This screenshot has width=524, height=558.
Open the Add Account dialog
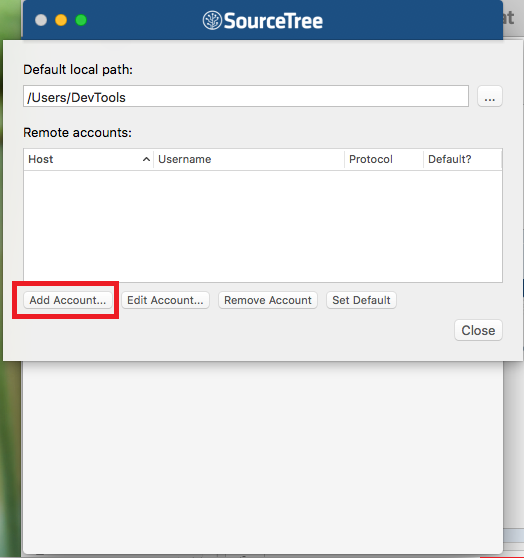(68, 300)
